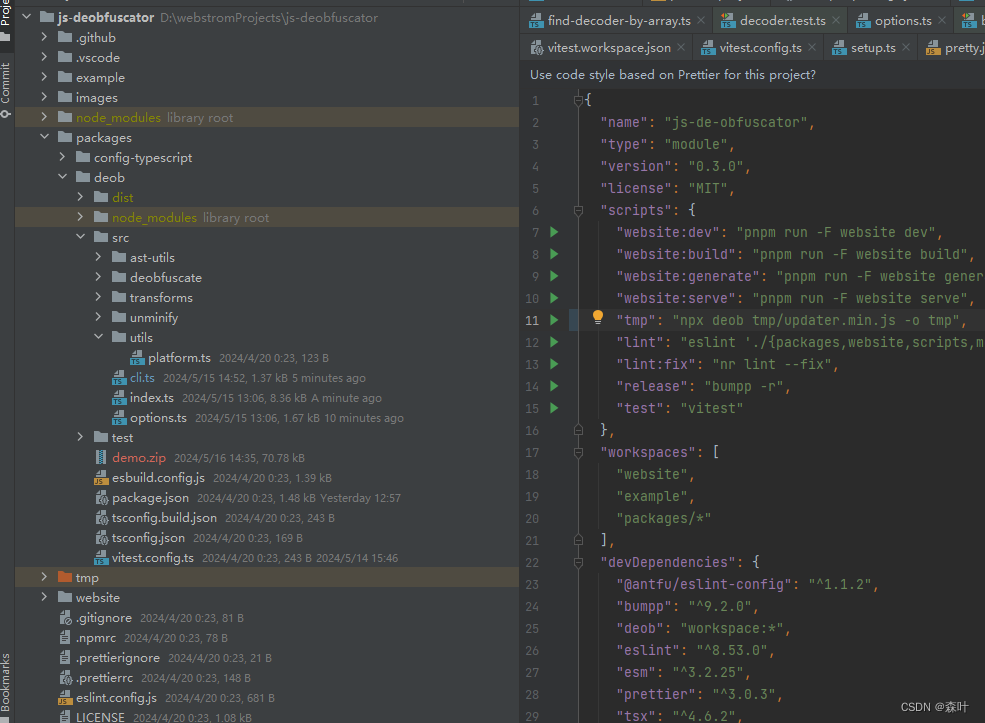Expand the dist folder
Screen dimensions: 985x723
(80, 197)
